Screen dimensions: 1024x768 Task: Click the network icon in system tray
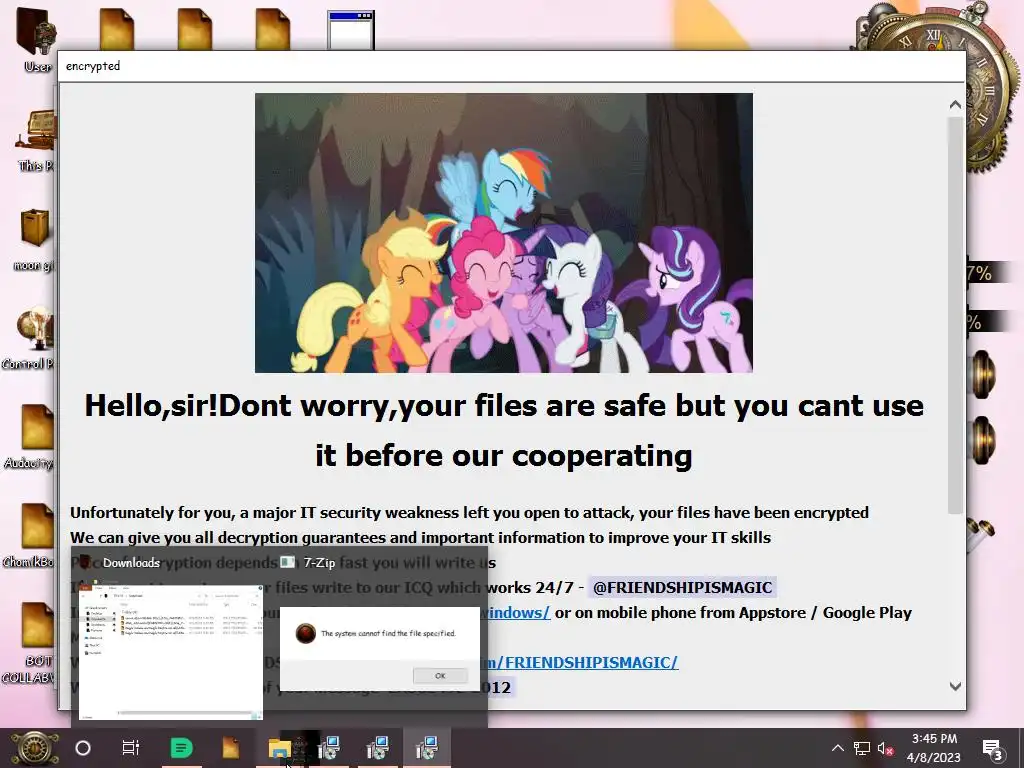[861, 748]
